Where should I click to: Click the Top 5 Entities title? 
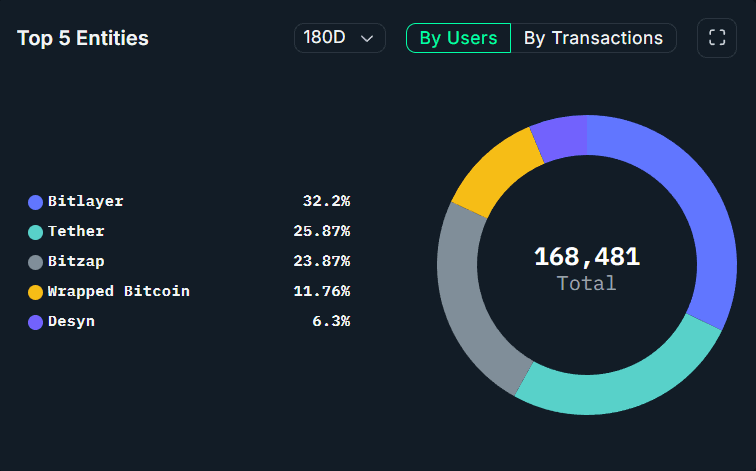(83, 39)
